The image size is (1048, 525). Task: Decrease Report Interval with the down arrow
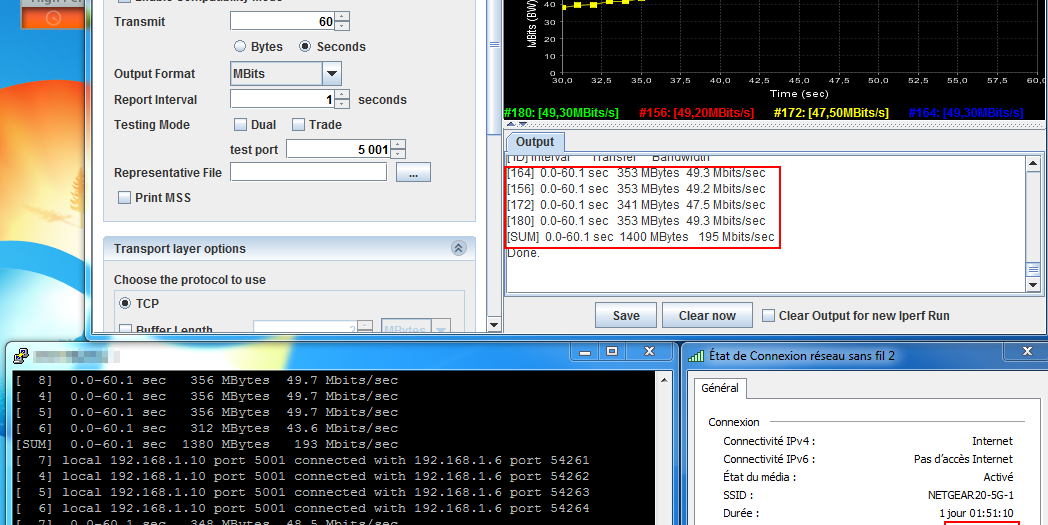tap(343, 104)
